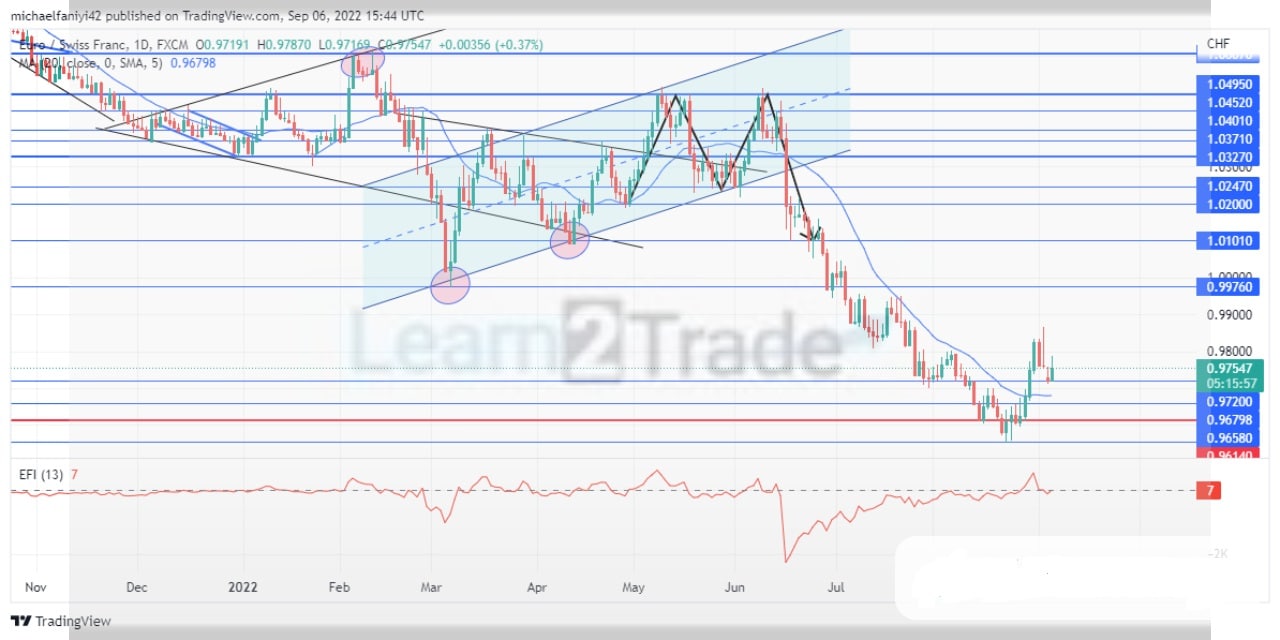Select the 1.03710 price level label
The width and height of the screenshot is (1280, 640).
click(x=1226, y=138)
